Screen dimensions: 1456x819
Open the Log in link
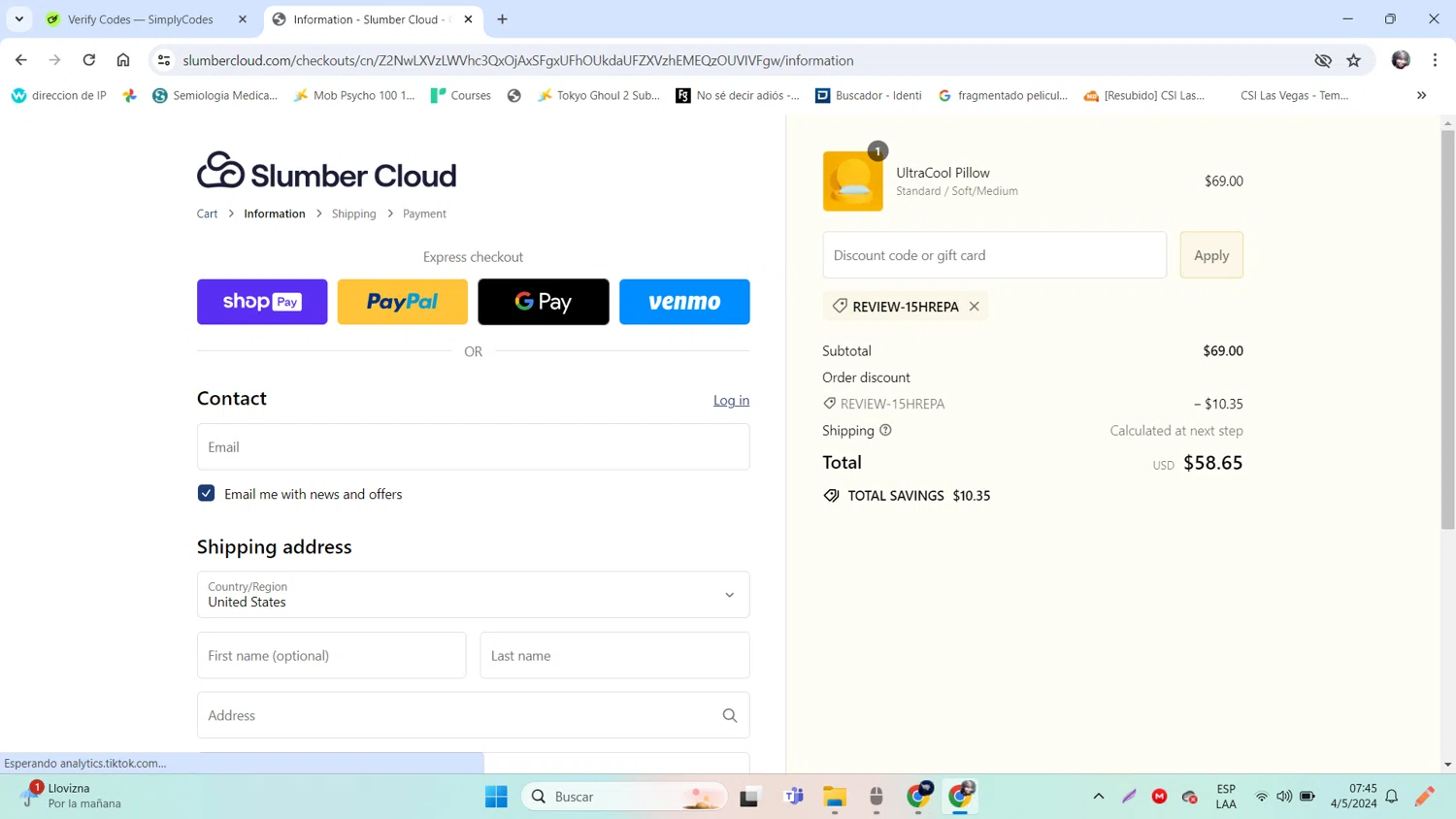click(x=731, y=400)
